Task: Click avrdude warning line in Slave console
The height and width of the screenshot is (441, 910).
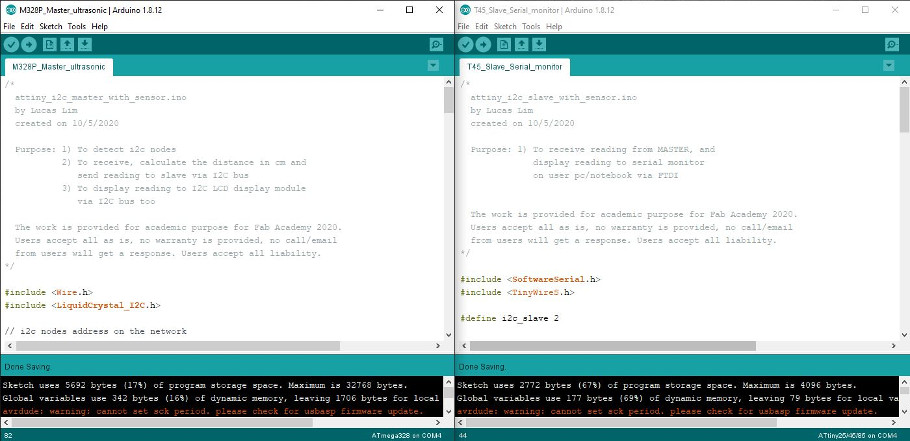Action: 667,411
